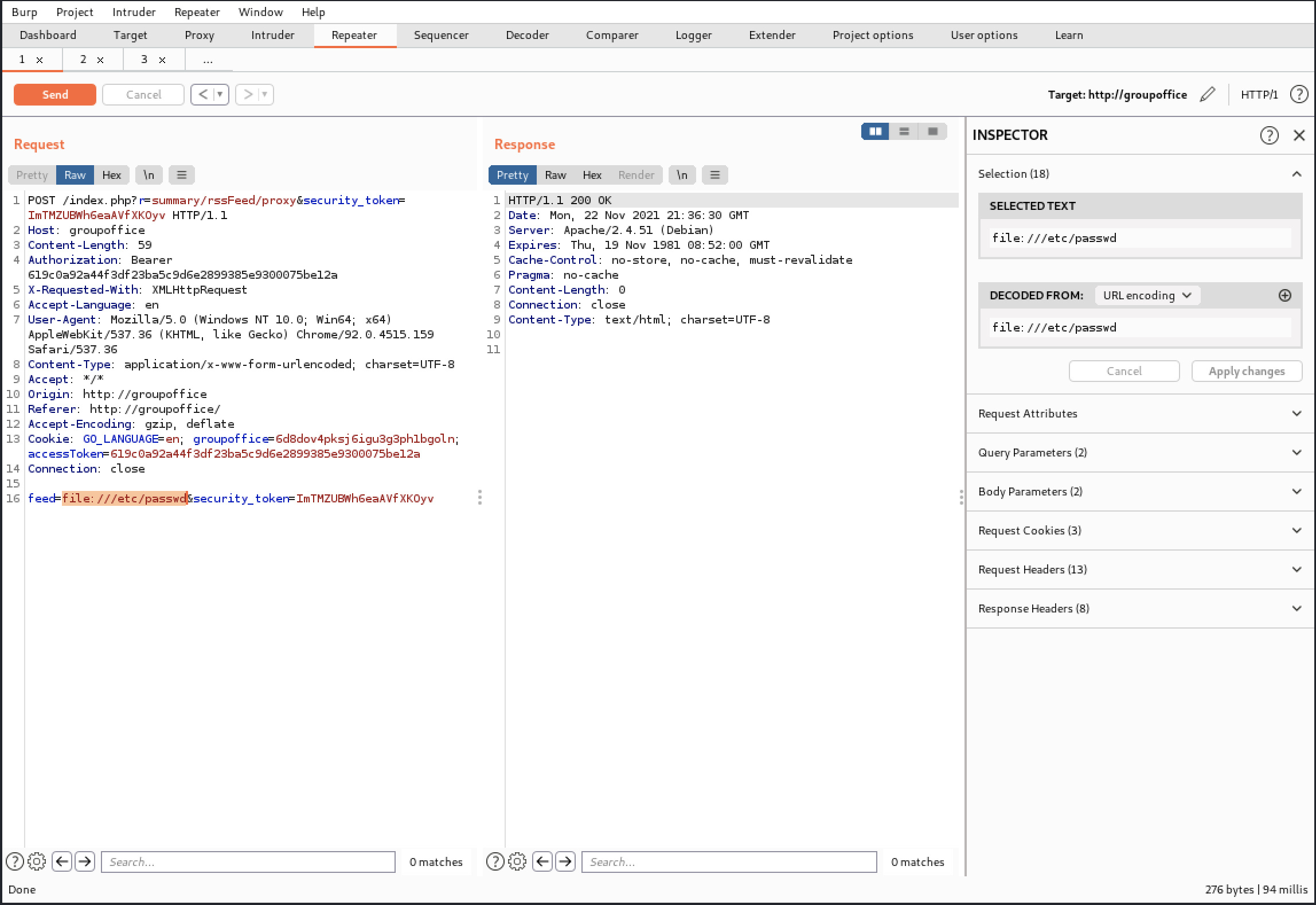1316x905 pixels.
Task: Go forward in request history
Action: [248, 95]
